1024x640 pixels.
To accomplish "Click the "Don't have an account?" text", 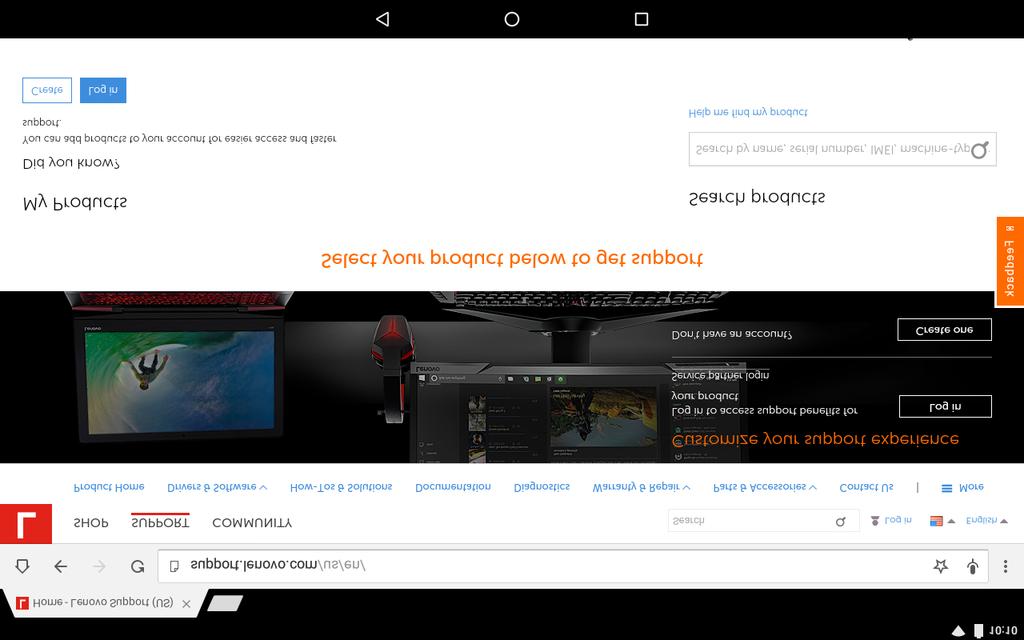I will click(x=731, y=334).
